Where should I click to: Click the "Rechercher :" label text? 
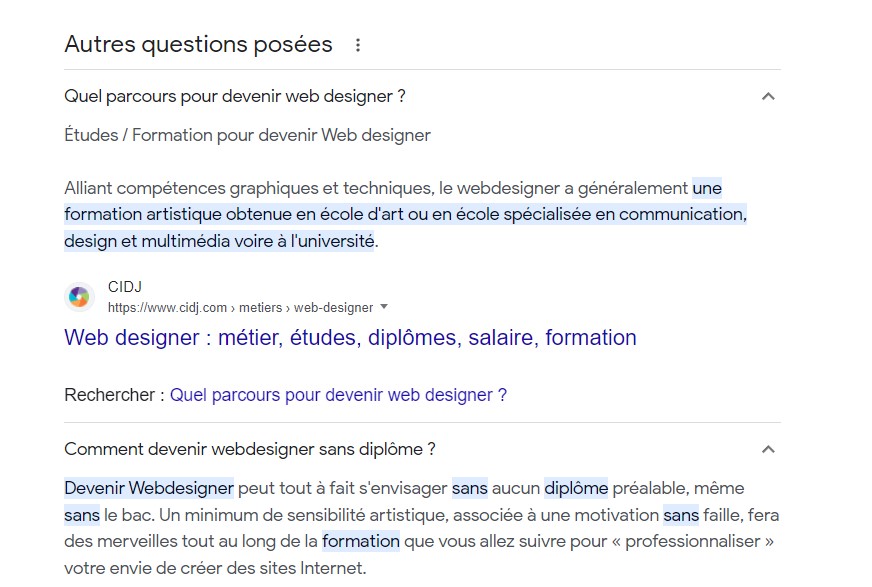pos(114,395)
